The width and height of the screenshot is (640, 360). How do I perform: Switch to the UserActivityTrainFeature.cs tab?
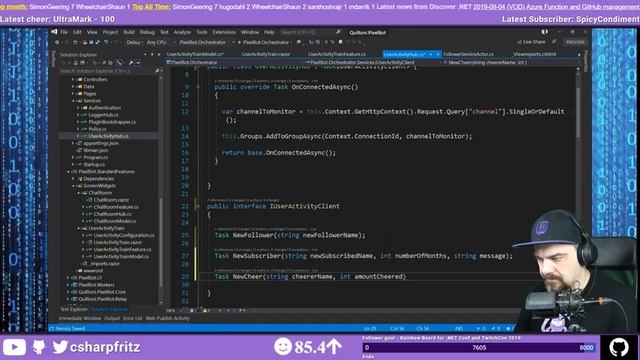tap(337, 54)
